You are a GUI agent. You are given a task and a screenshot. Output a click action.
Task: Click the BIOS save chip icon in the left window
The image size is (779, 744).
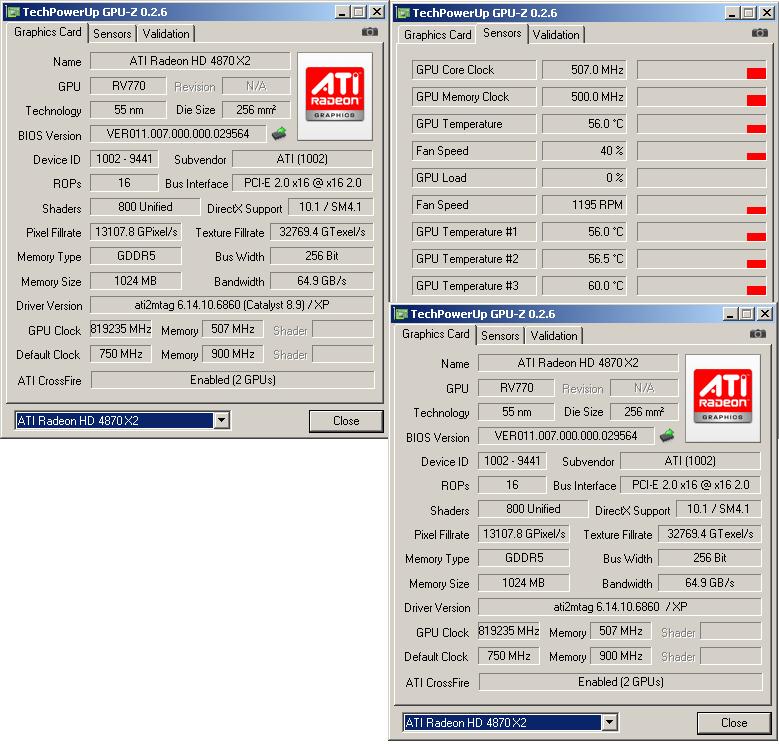click(279, 133)
